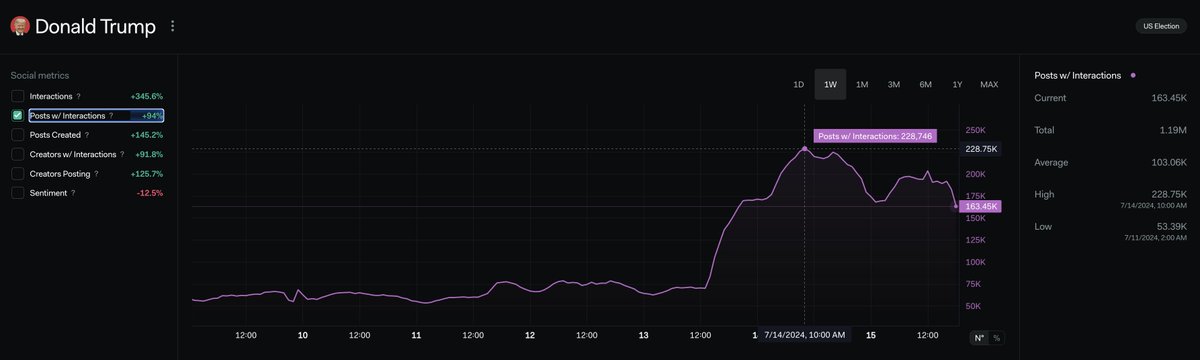Screen dimensions: 1200x360
Task: Click the 7/11/2024, 2:00 AM low timestamp
Action: click(1156, 238)
